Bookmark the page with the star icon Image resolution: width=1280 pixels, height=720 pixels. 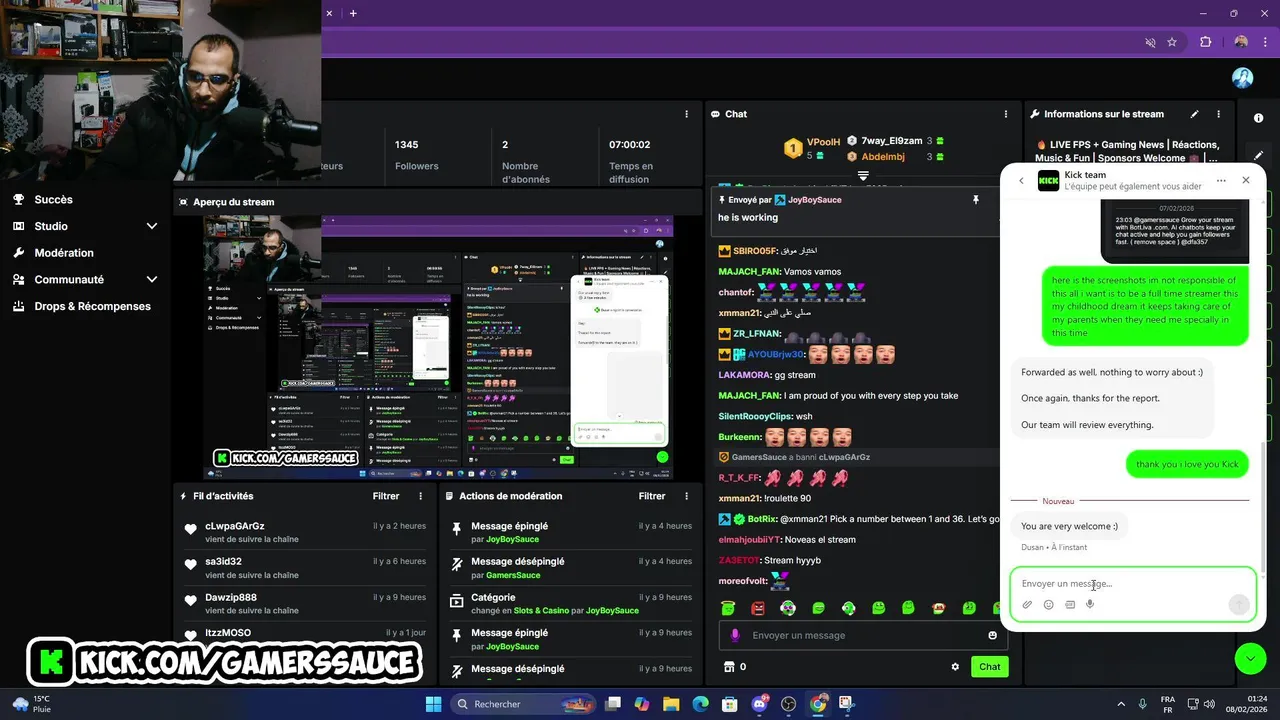pyautogui.click(x=1172, y=42)
